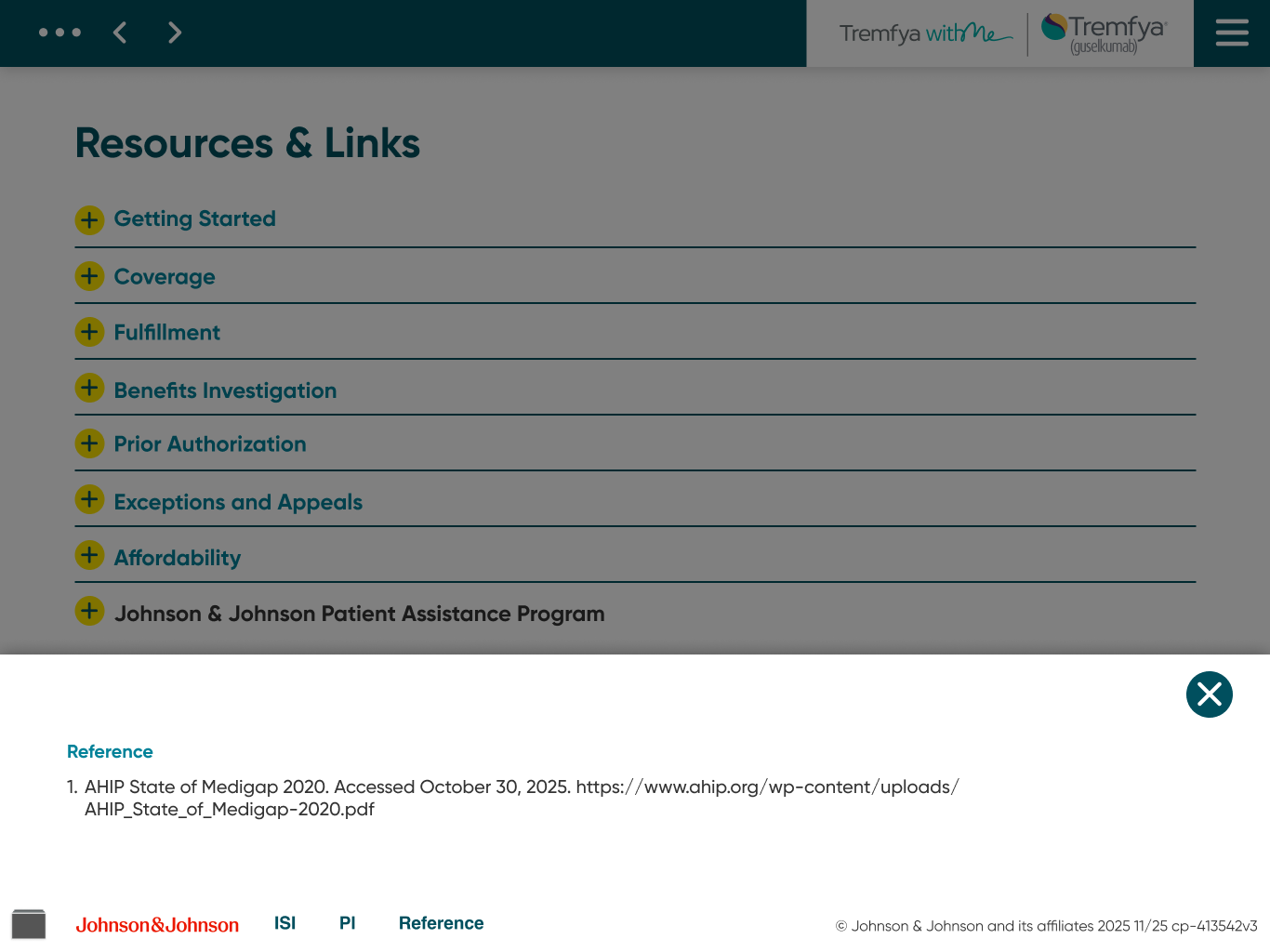The height and width of the screenshot is (952, 1270).
Task: Click the Fulfillment heading text
Action: coord(167,332)
